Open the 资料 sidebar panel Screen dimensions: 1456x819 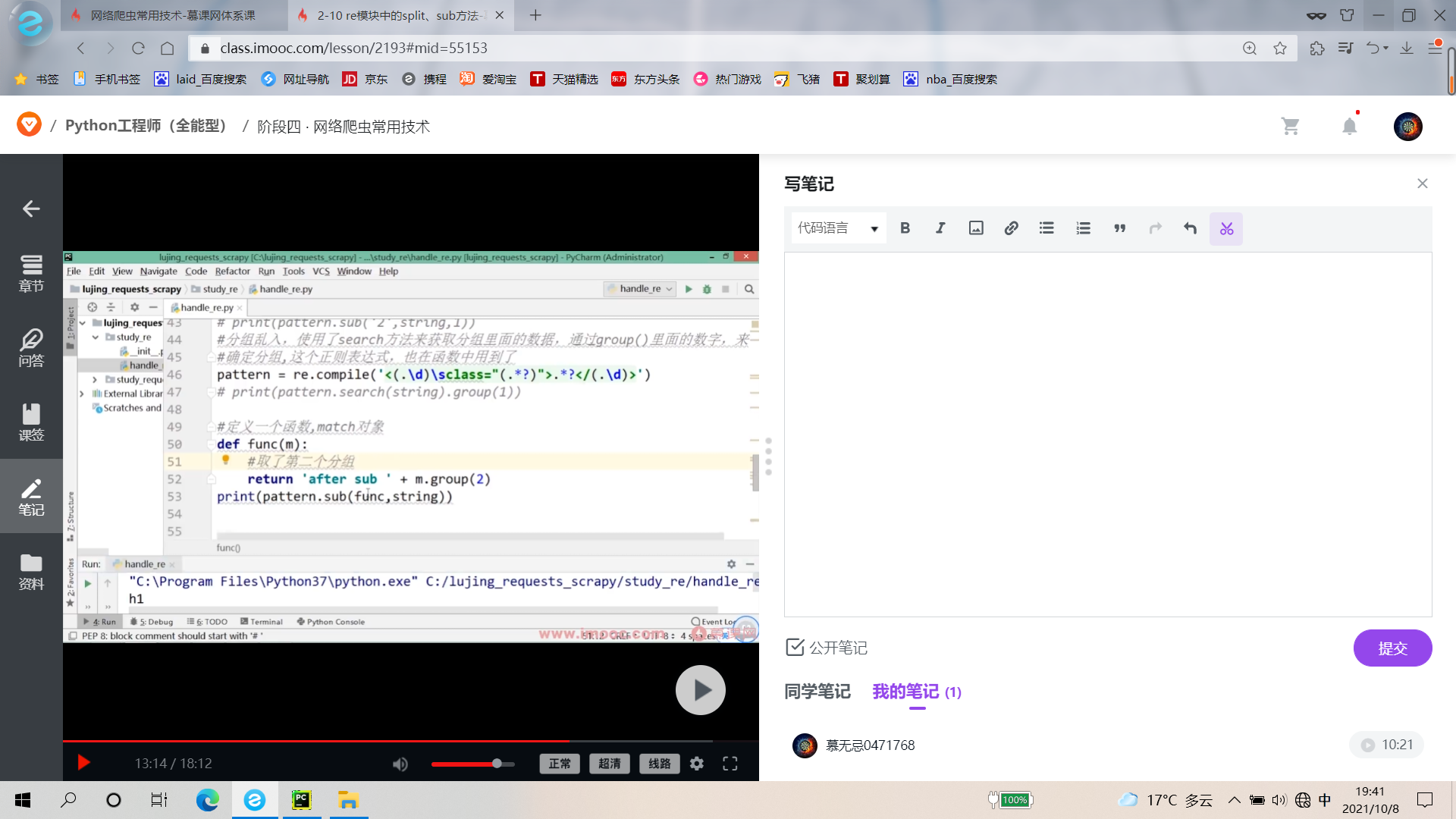[31, 571]
